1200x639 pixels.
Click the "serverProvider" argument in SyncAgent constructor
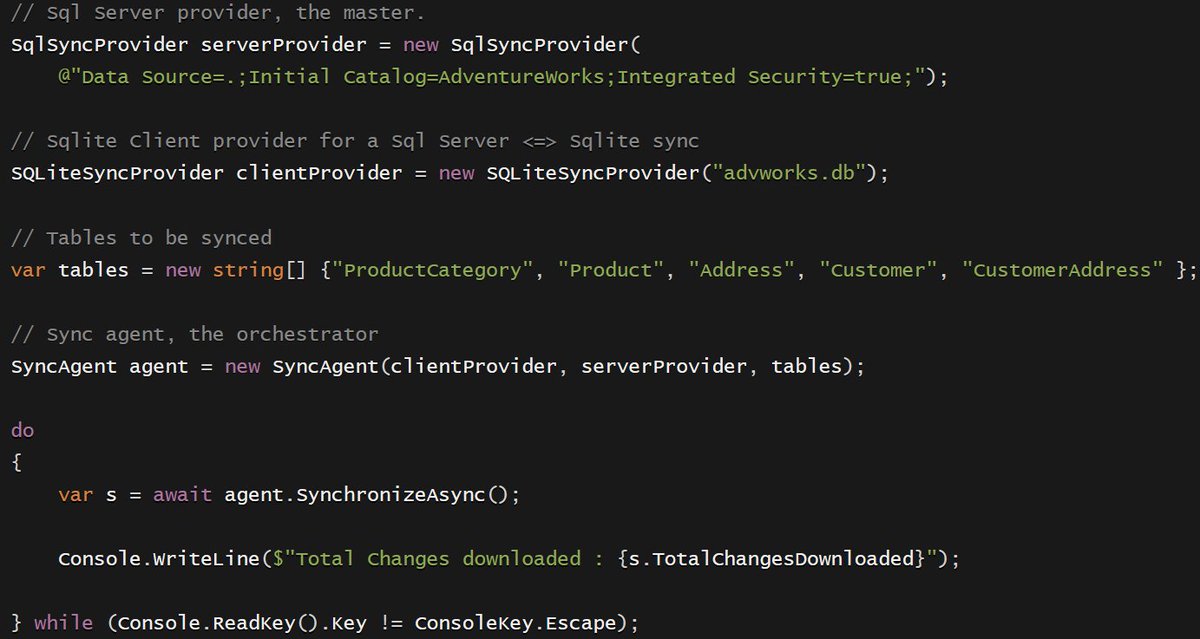point(664,366)
